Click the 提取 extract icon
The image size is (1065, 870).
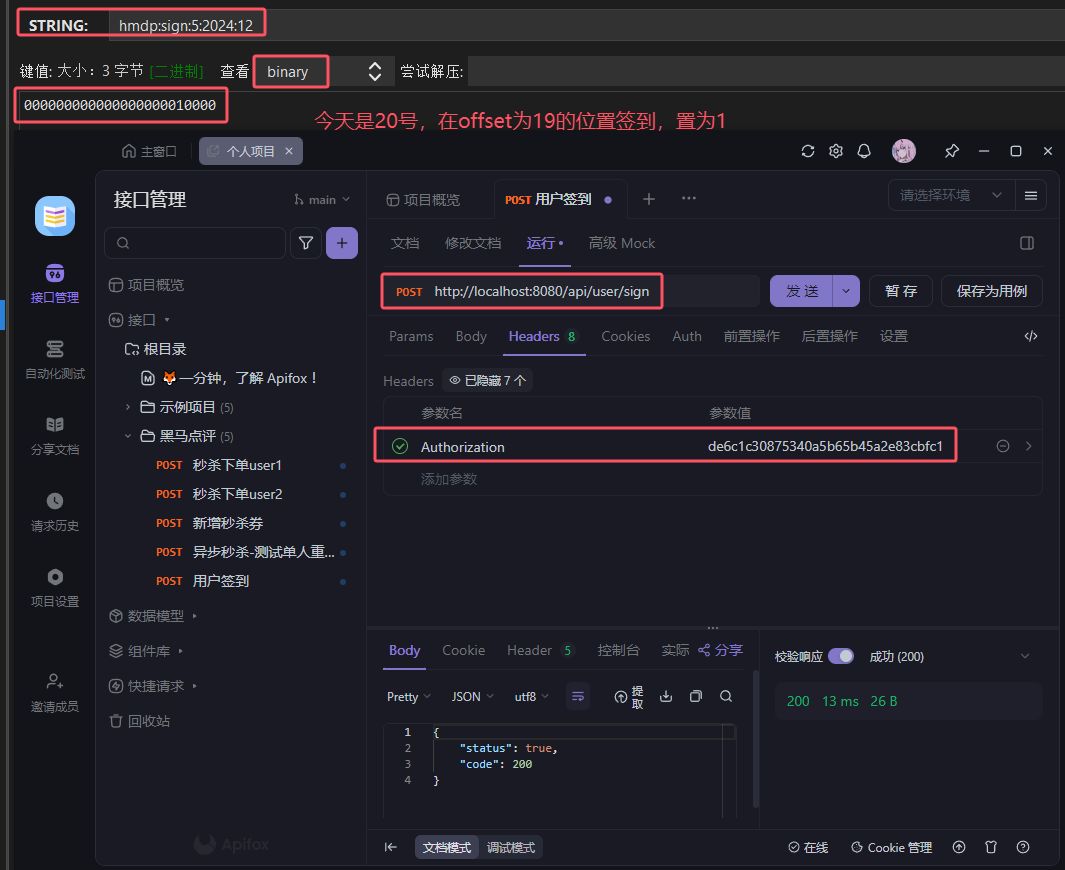(x=629, y=697)
